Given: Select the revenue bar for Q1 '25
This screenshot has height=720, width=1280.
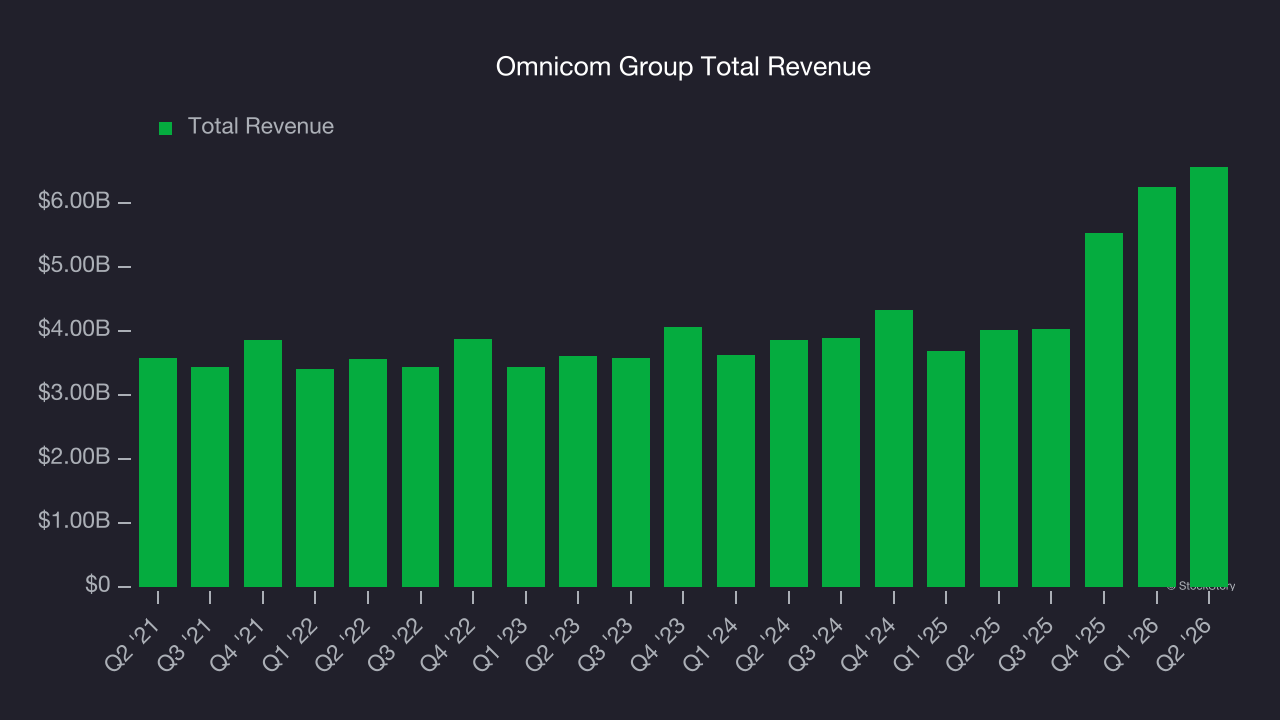Looking at the screenshot, I should 946,469.
